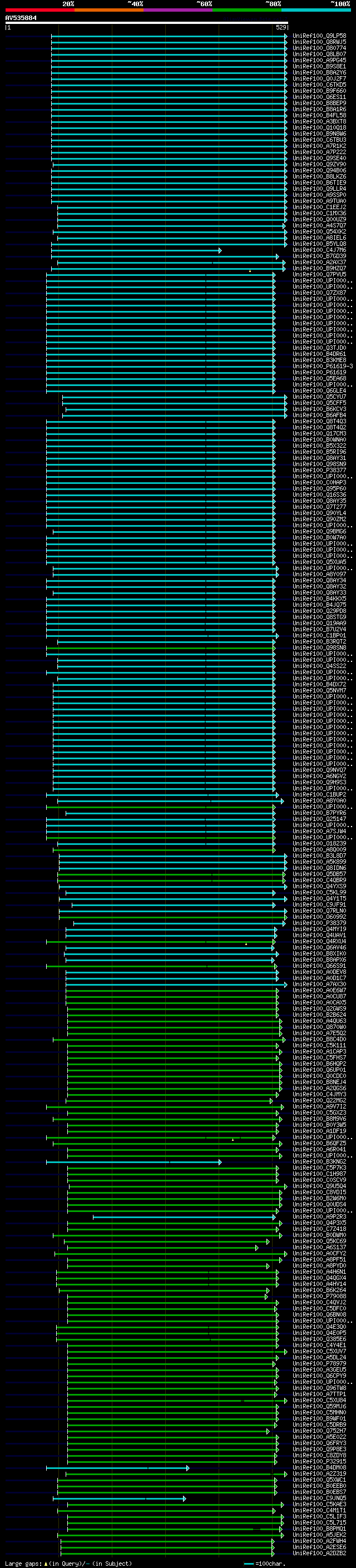Click hit UniRef100_A6NGV2
Viewport: 356px width, 1568px height.
[319, 776]
